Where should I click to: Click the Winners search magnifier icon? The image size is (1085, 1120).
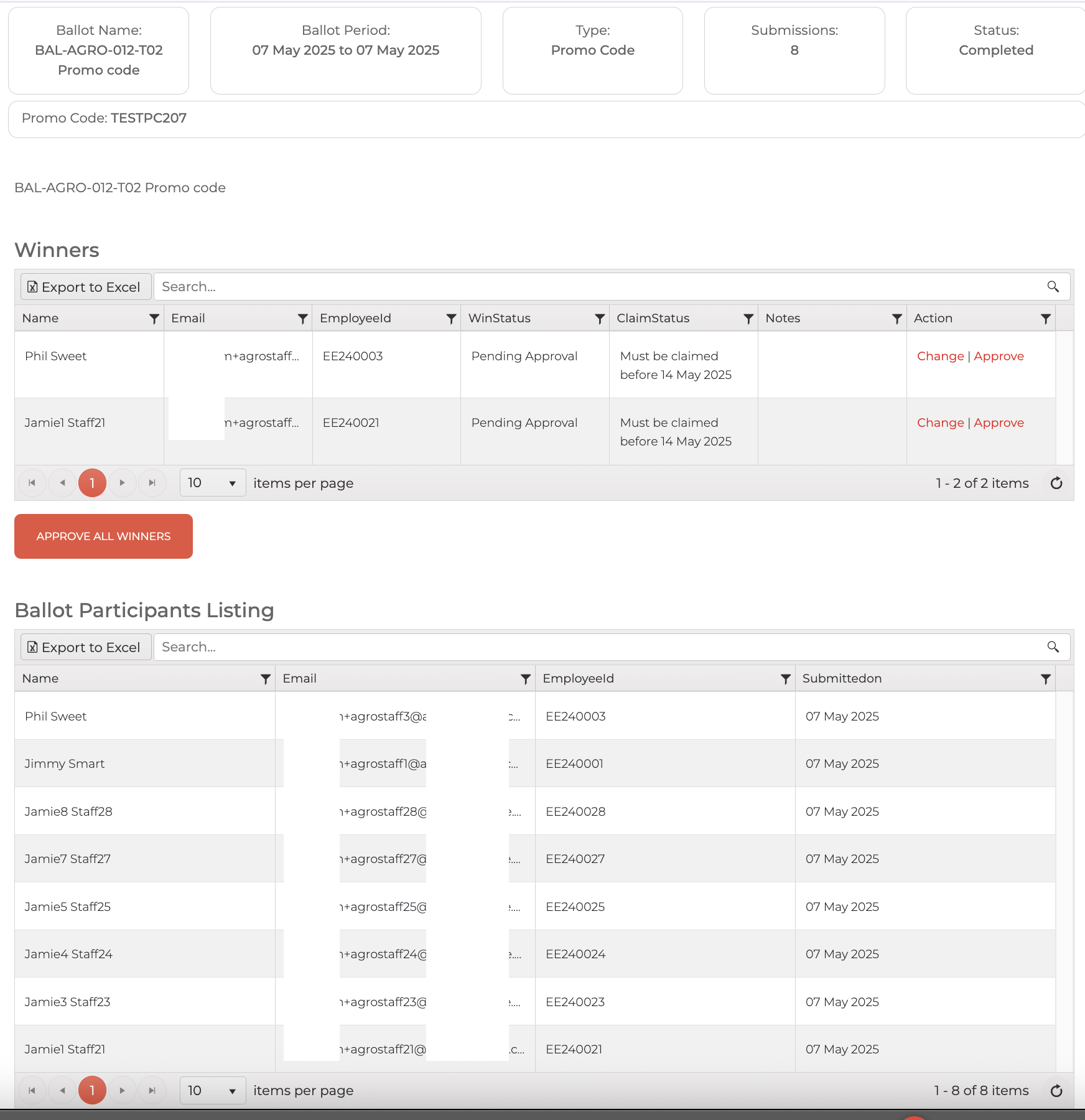pyautogui.click(x=1053, y=287)
